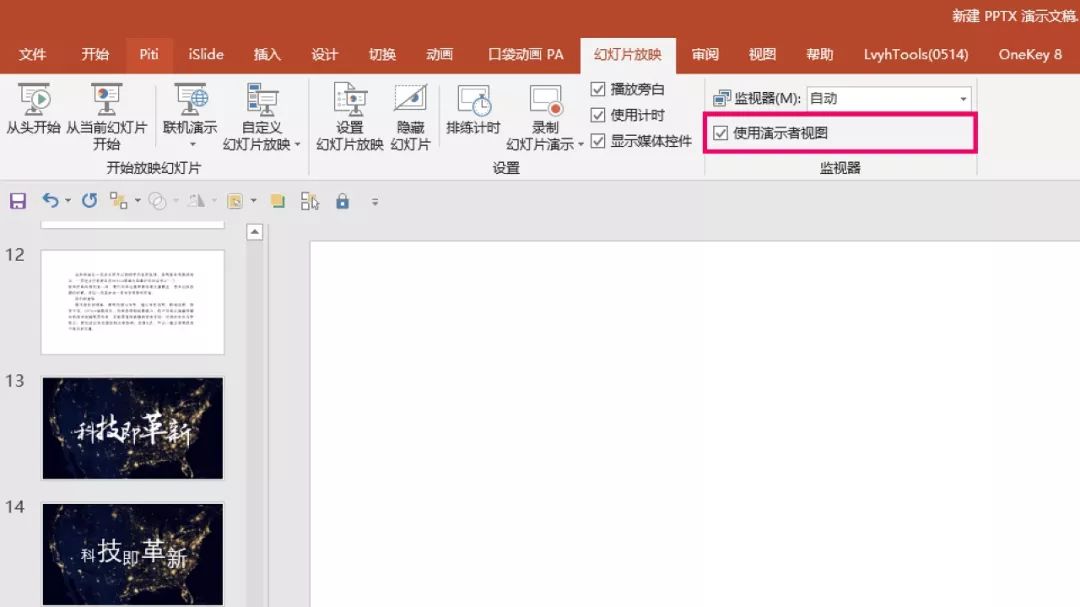Expand the 联机演示 dropdown arrow
This screenshot has height=607, width=1080.
[x=193, y=145]
